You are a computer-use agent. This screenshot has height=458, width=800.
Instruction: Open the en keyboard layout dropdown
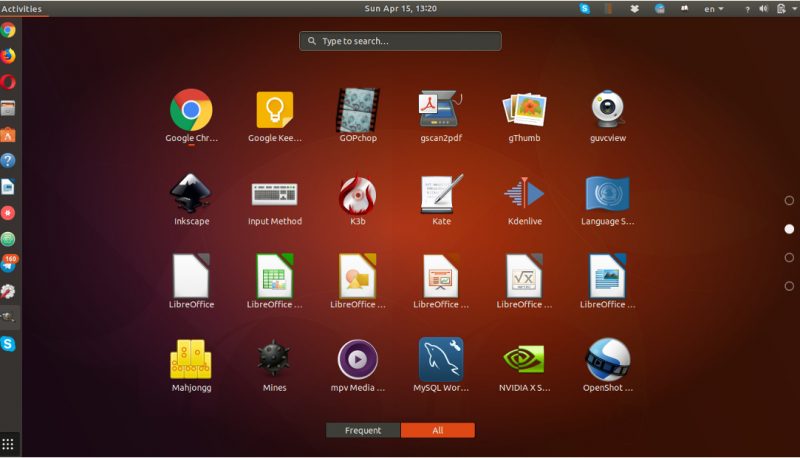[x=714, y=9]
